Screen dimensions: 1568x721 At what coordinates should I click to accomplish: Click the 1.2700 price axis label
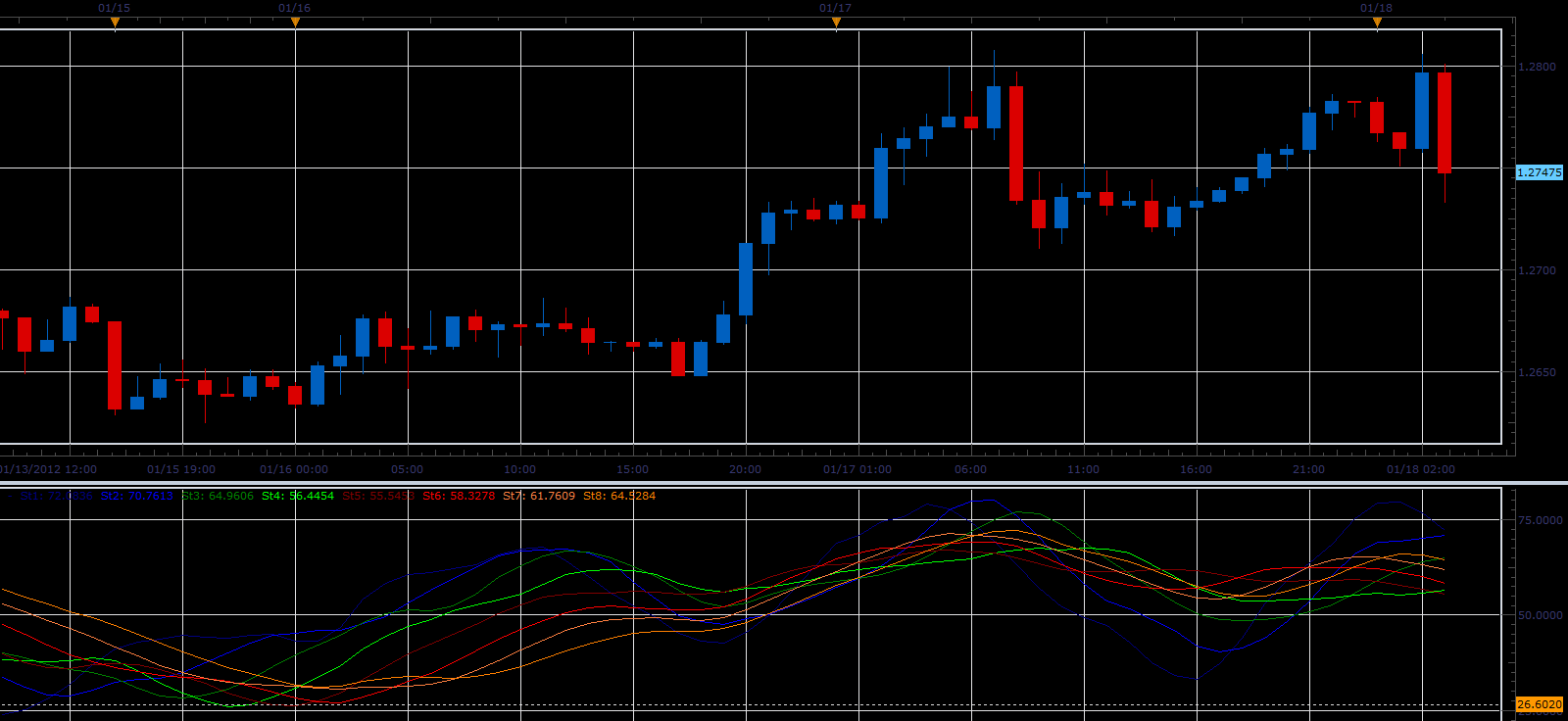1537,270
